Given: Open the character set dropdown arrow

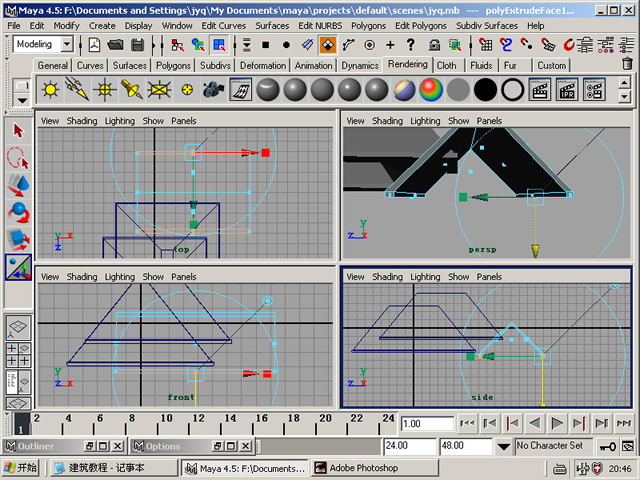Looking at the screenshot, I should point(503,447).
